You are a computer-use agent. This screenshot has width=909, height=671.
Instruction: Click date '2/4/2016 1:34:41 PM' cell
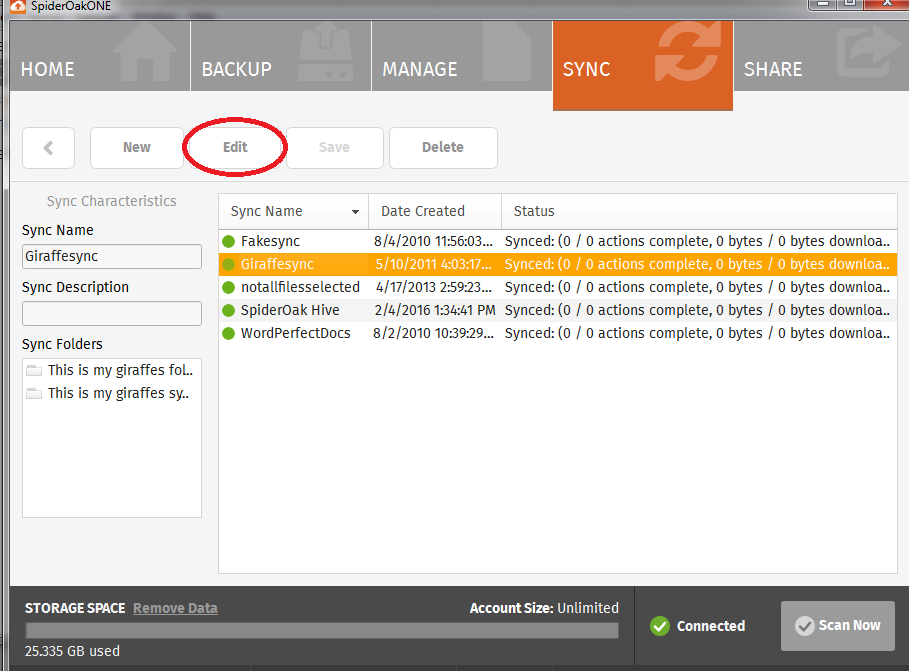tap(435, 310)
